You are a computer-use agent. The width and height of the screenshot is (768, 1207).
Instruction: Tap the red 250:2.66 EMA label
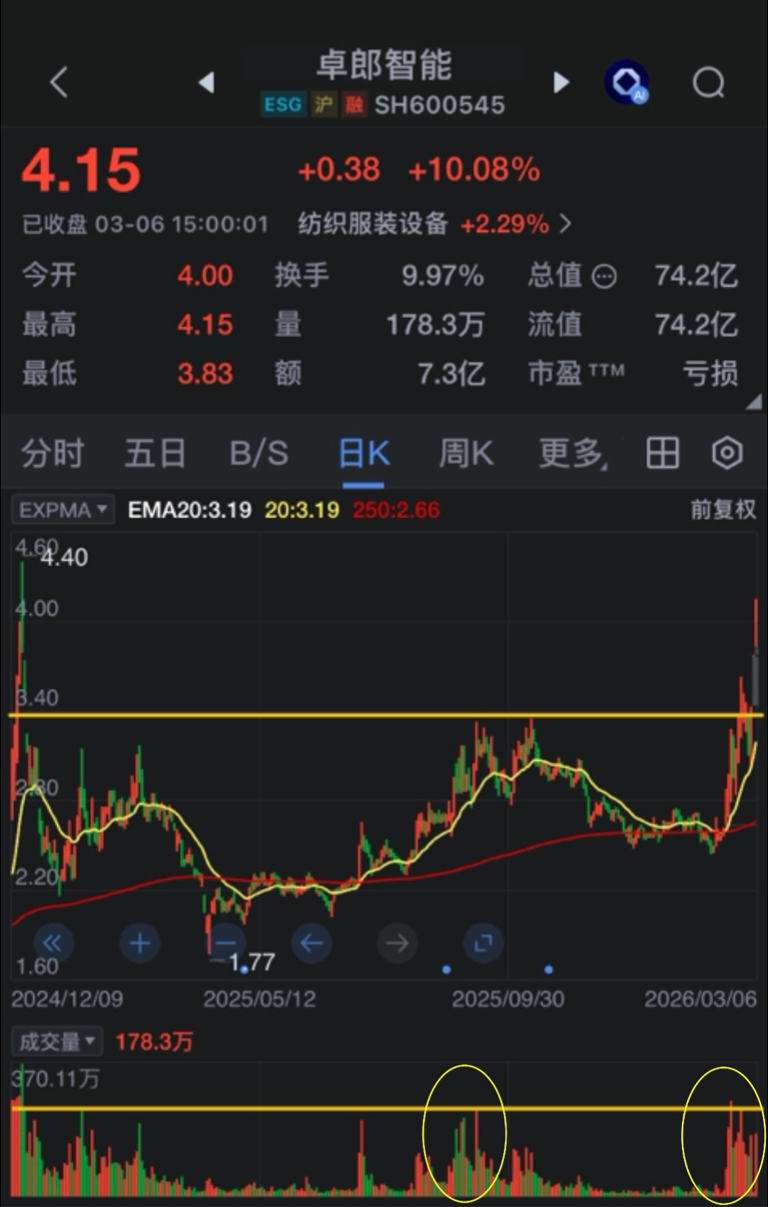(394, 510)
